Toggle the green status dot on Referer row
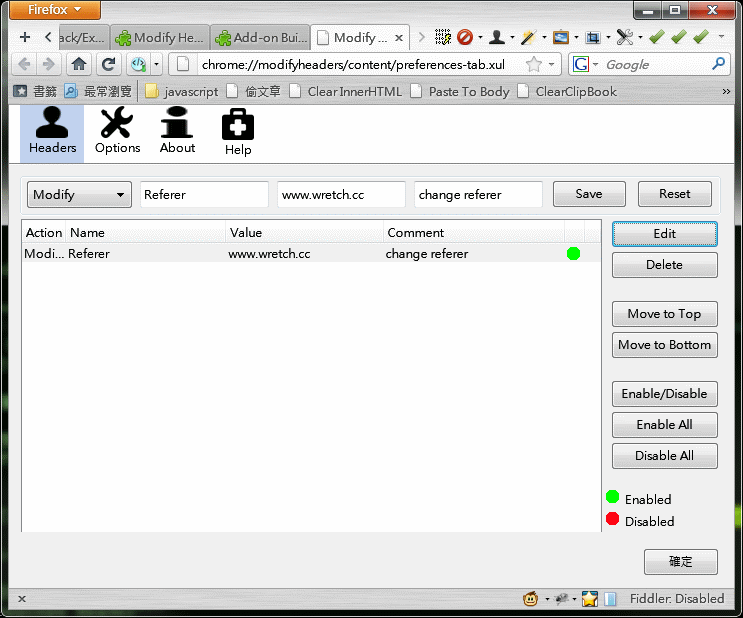The height and width of the screenshot is (618, 743). (x=573, y=254)
